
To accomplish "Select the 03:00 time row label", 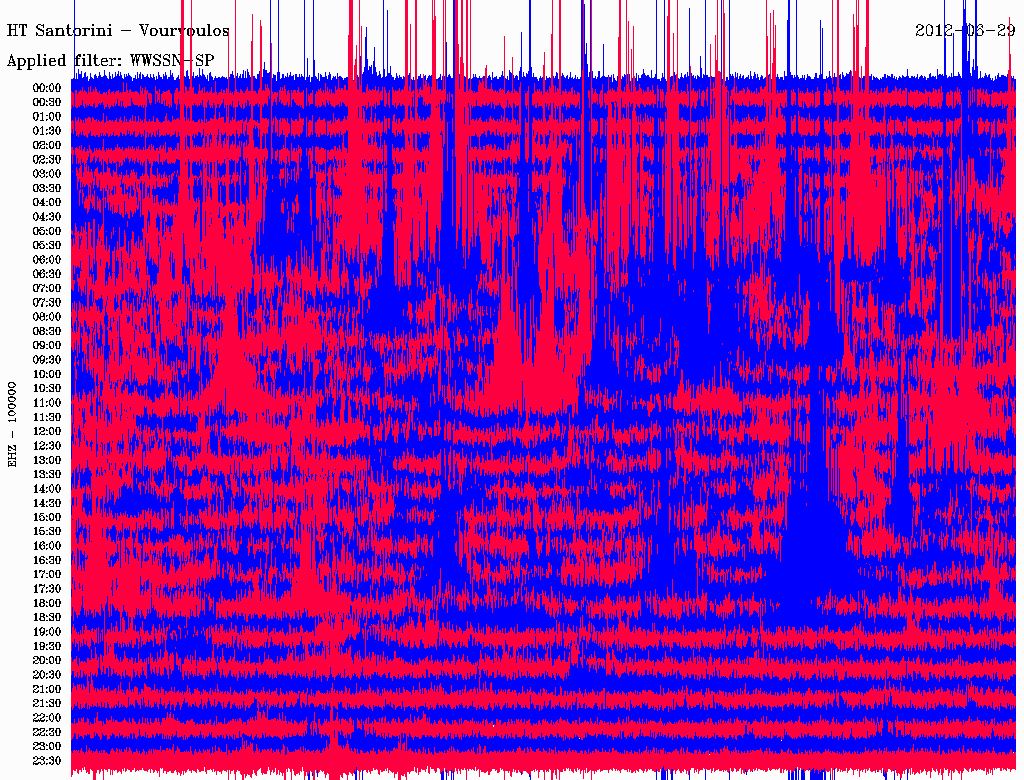I will click(47, 174).
